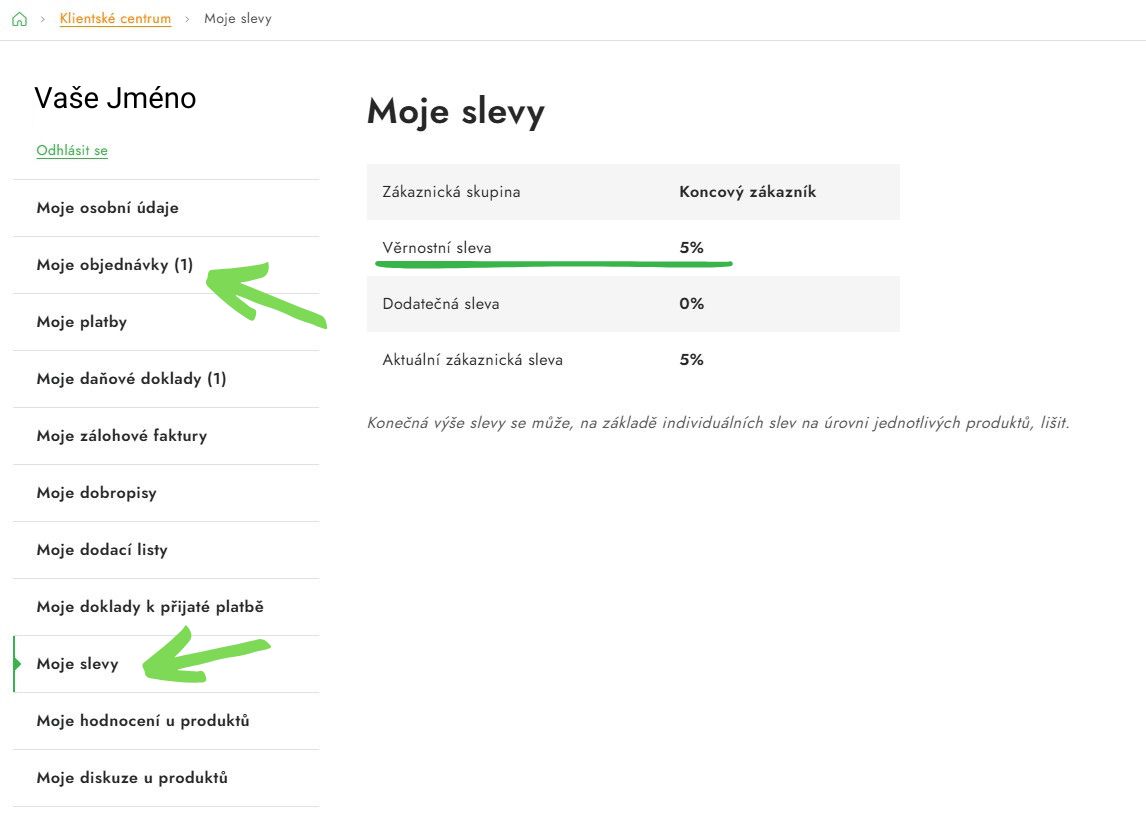1146x819 pixels.
Task: Open Moje doklady k přijaté platbě
Action: [150, 607]
